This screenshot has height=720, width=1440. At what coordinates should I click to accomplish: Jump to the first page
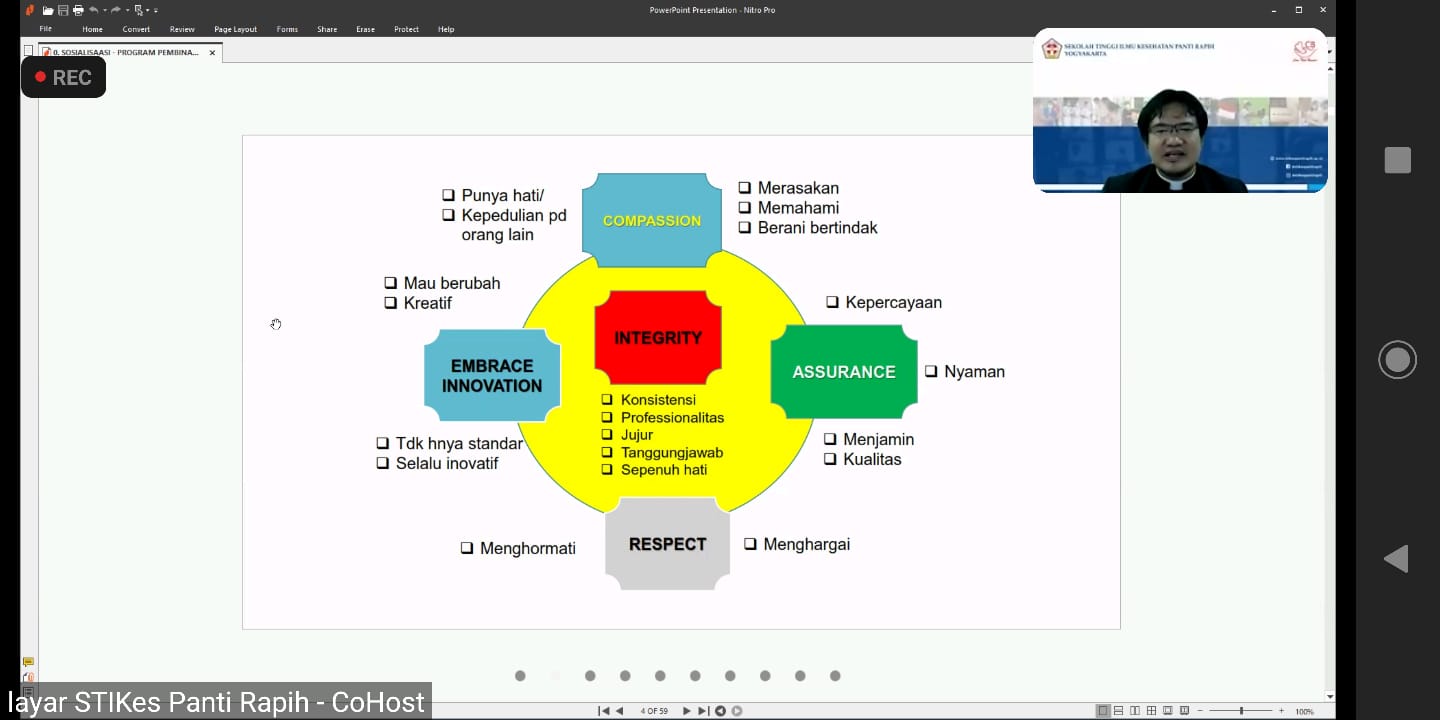tap(604, 711)
